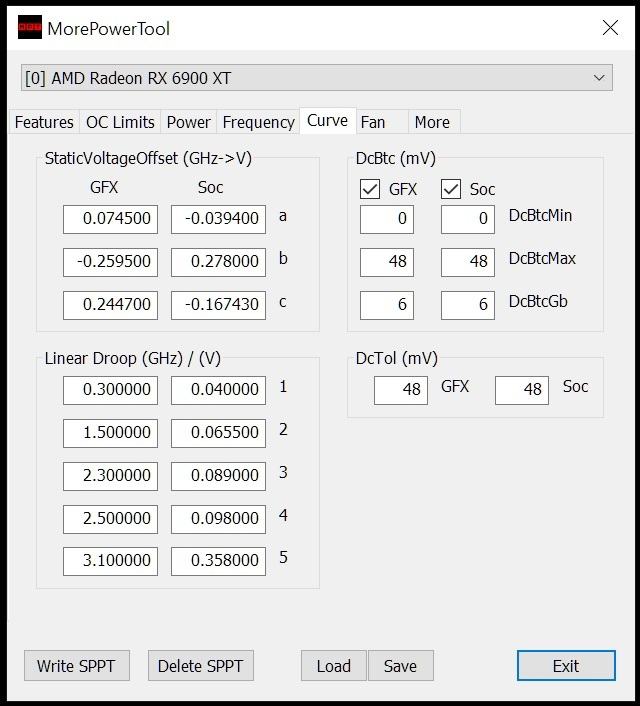The width and height of the screenshot is (640, 706).
Task: Edit GFX offset b value -0.259500
Action: (x=110, y=262)
